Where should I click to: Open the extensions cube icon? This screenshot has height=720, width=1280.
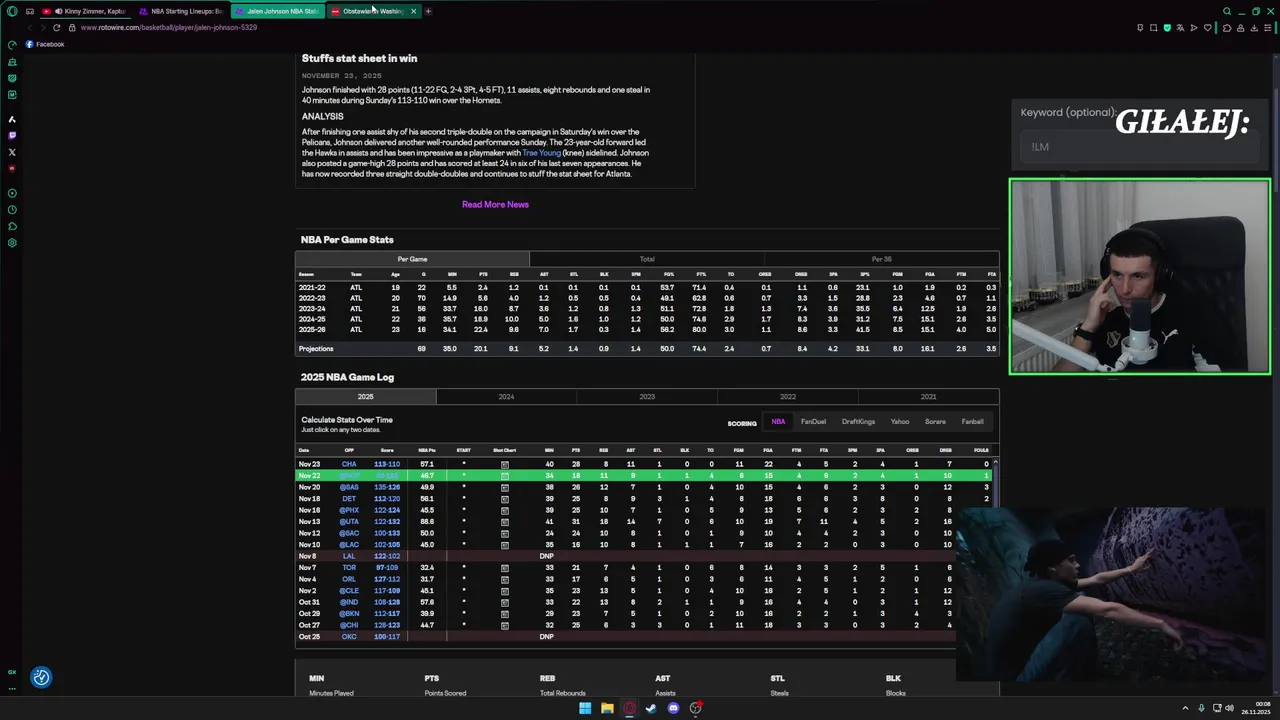[x=1228, y=27]
